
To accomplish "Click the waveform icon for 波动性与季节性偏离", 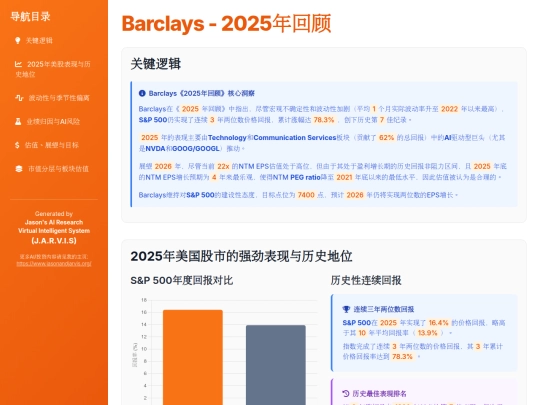I will 19,98.
